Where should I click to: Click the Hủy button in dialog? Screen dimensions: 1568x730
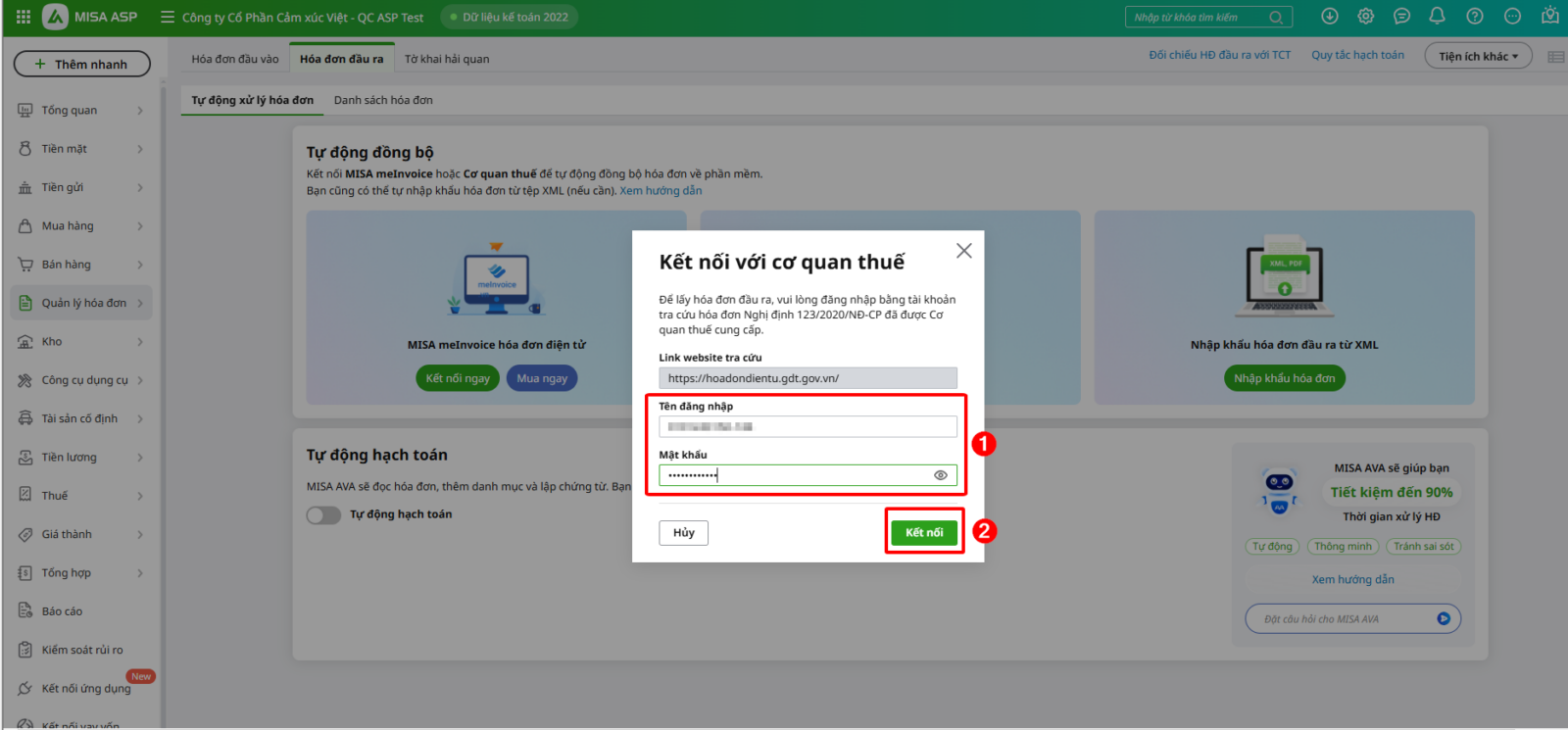click(683, 533)
